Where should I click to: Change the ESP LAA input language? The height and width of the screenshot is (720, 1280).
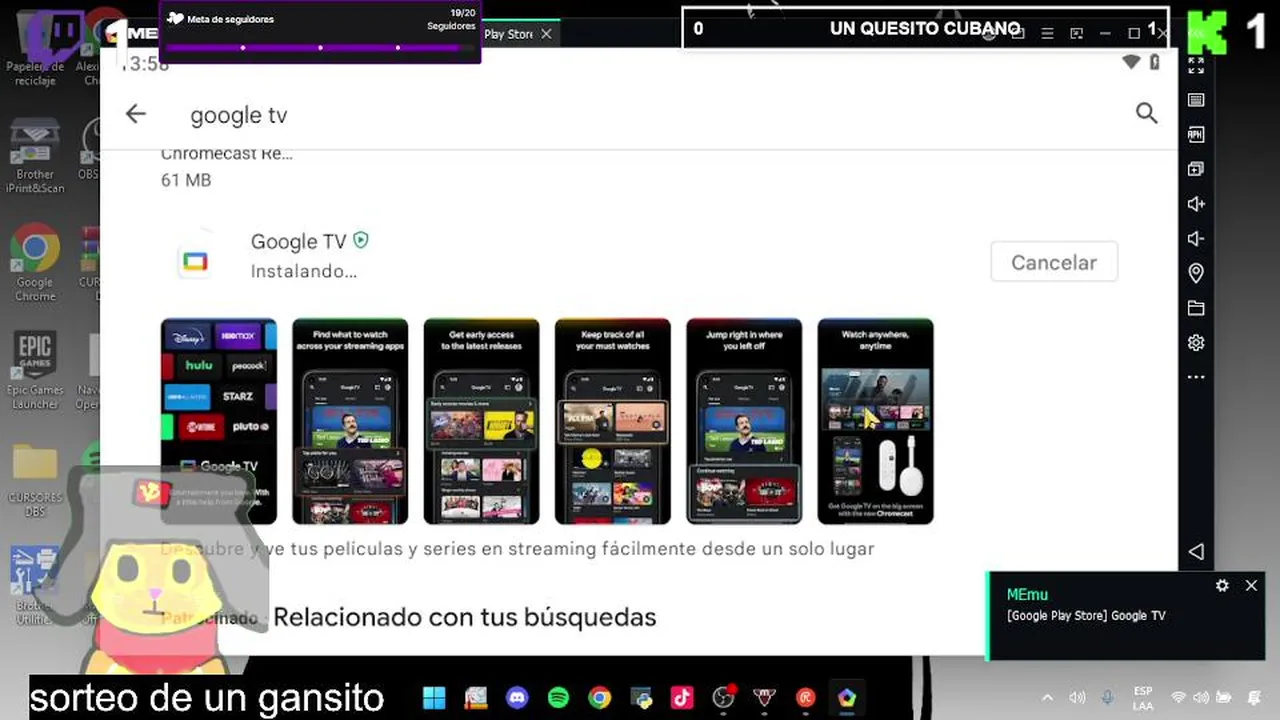tap(1142, 698)
